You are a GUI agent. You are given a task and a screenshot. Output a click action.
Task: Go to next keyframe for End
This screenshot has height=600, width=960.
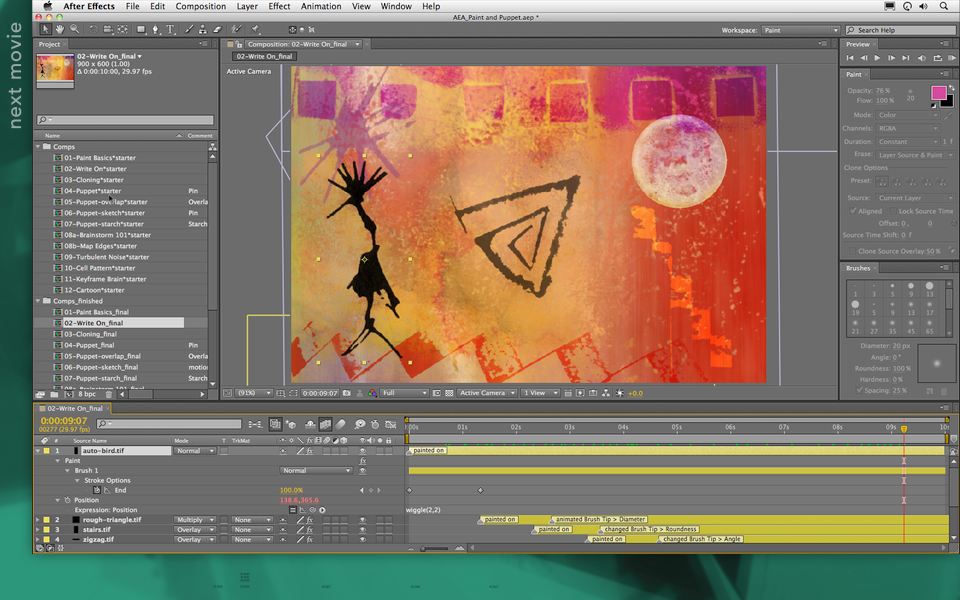[379, 490]
